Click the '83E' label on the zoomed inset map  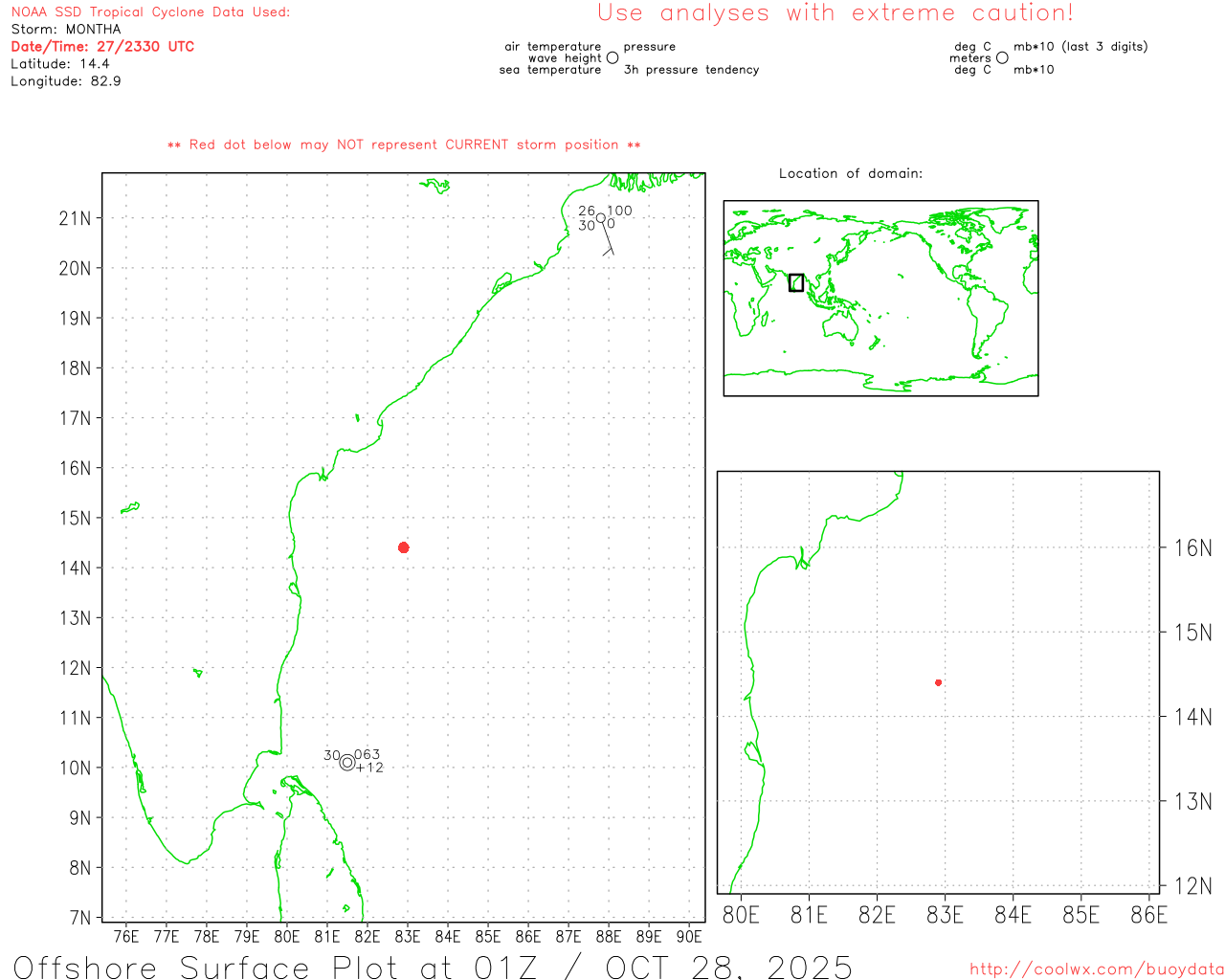tap(946, 915)
